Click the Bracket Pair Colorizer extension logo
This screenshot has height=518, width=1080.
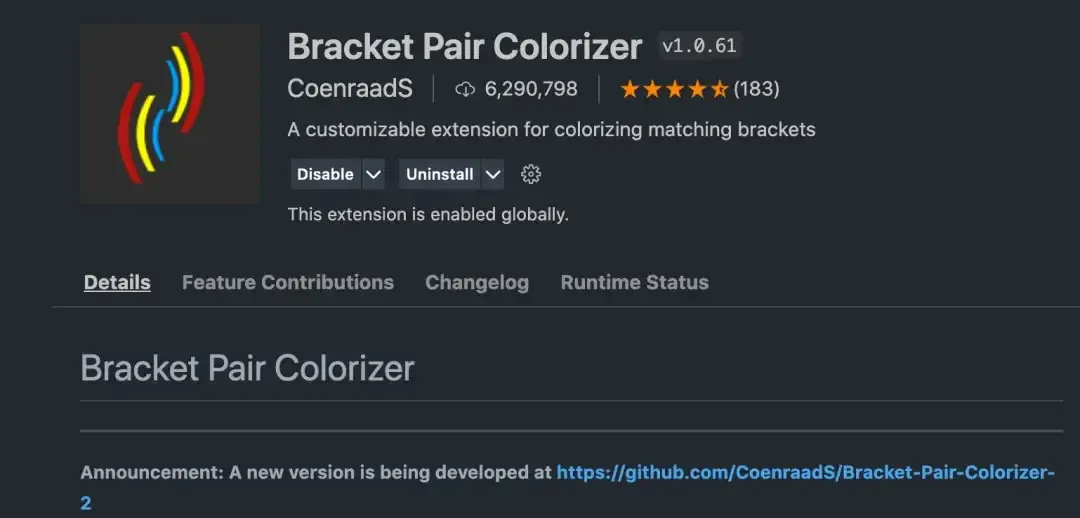169,113
